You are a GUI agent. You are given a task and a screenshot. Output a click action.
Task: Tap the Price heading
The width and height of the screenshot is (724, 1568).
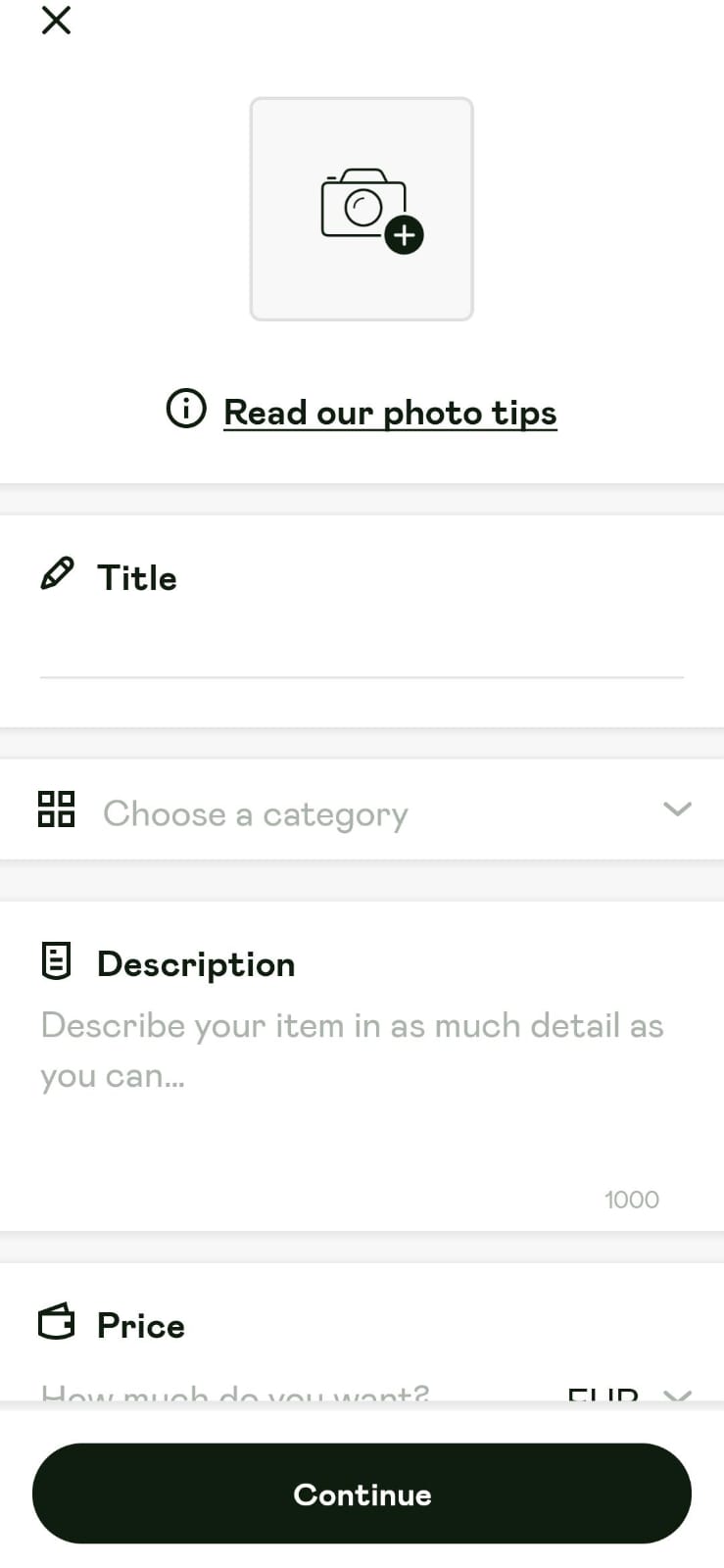pos(141,1326)
